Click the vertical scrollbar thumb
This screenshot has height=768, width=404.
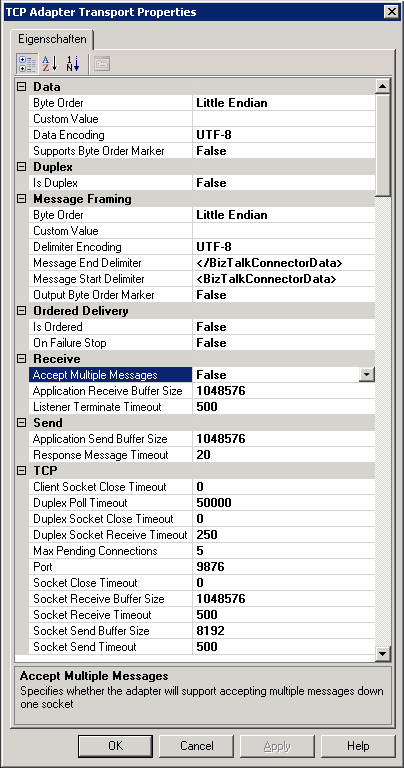click(383, 145)
